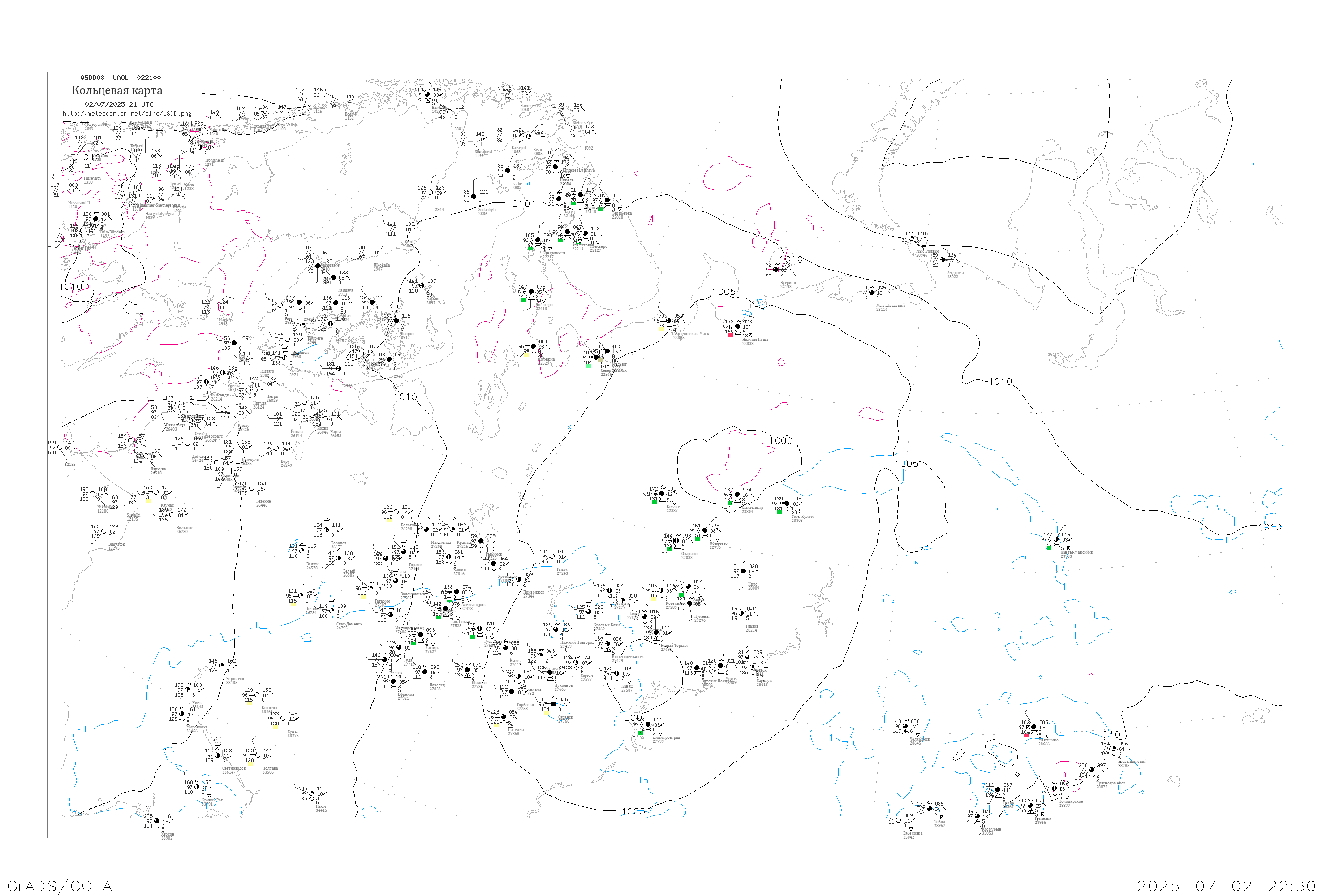Click the overcast sky circle at Сыктывкар station

click(x=737, y=494)
